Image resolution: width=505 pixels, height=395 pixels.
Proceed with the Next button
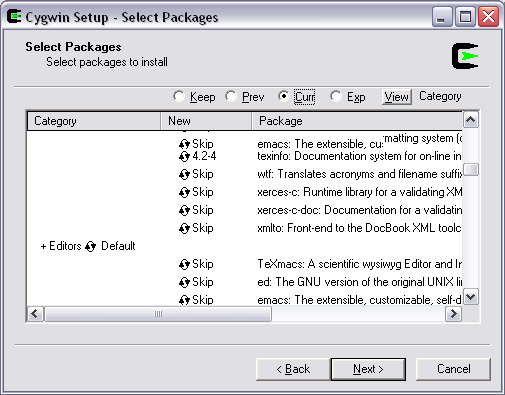point(368,369)
